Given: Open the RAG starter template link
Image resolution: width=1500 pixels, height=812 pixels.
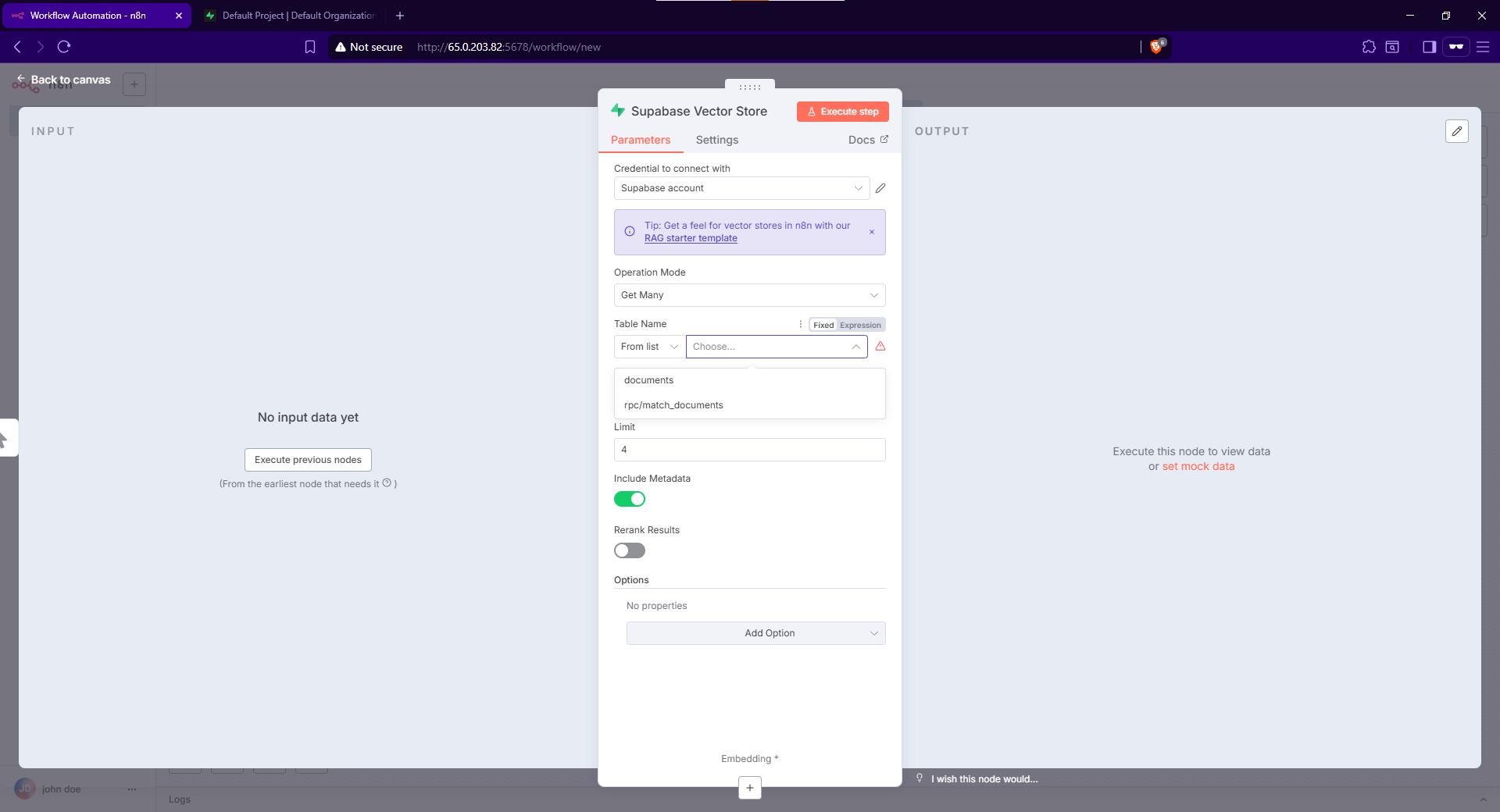Looking at the screenshot, I should click(x=691, y=238).
